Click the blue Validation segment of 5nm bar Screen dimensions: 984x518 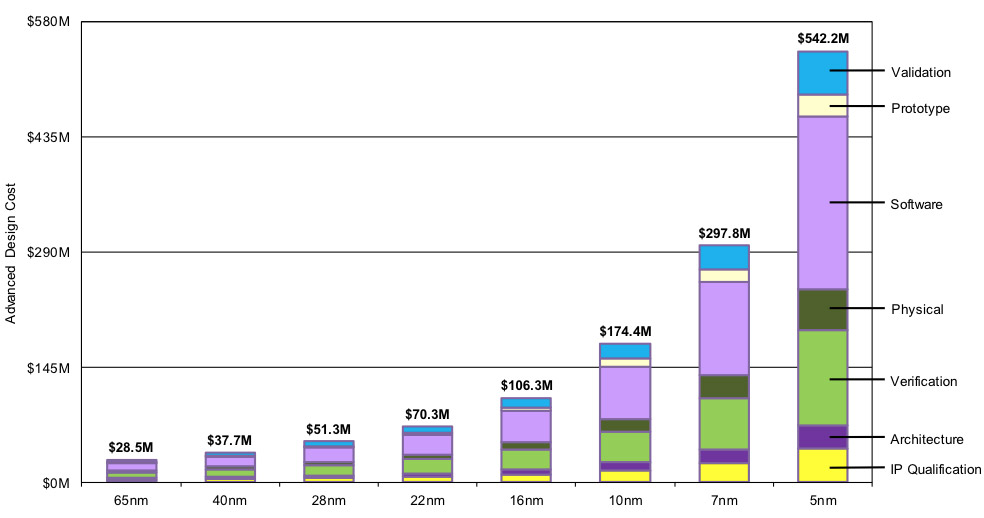click(x=822, y=73)
